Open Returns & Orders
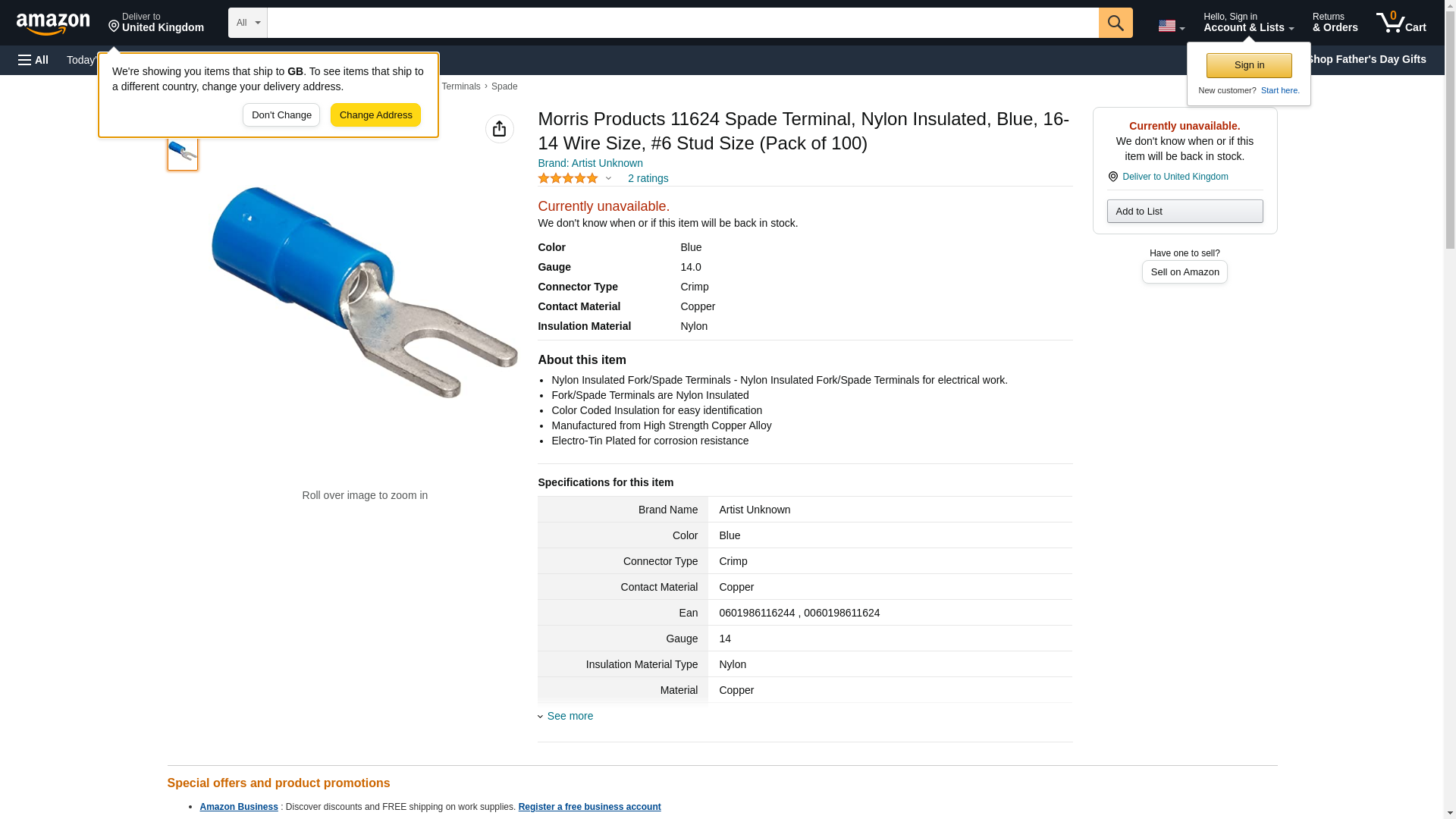The width and height of the screenshot is (1456, 819). point(1335,22)
